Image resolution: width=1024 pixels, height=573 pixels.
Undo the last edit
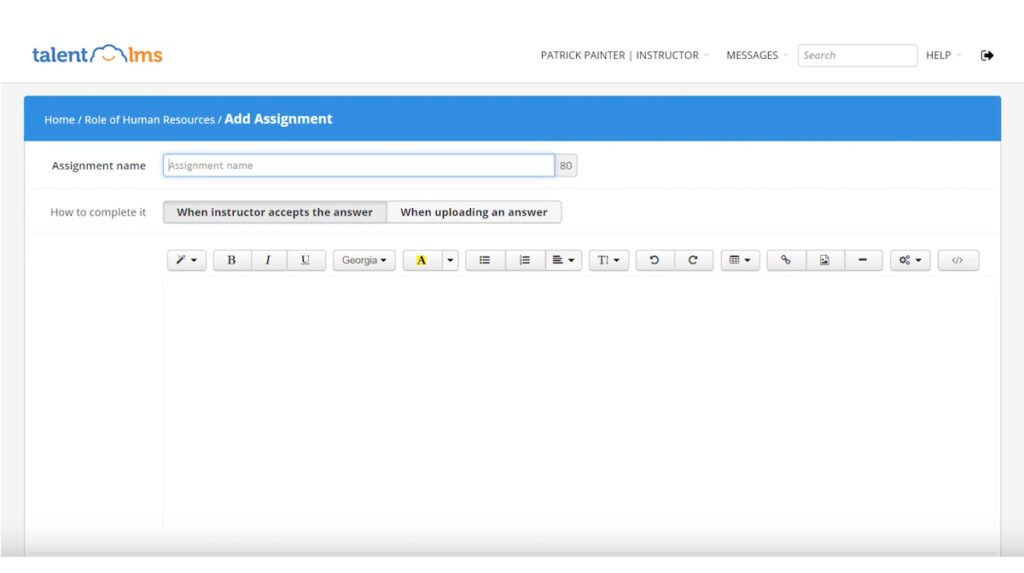(654, 260)
